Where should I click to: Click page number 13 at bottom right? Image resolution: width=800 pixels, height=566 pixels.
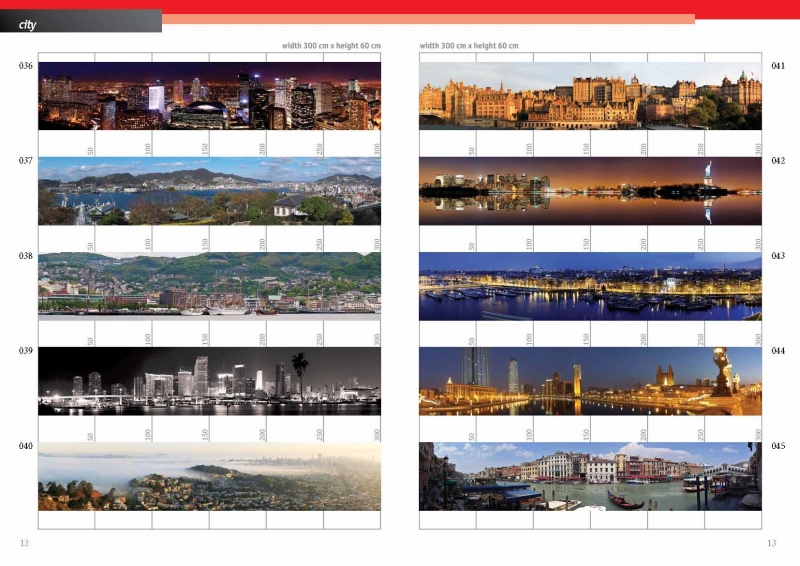click(771, 543)
